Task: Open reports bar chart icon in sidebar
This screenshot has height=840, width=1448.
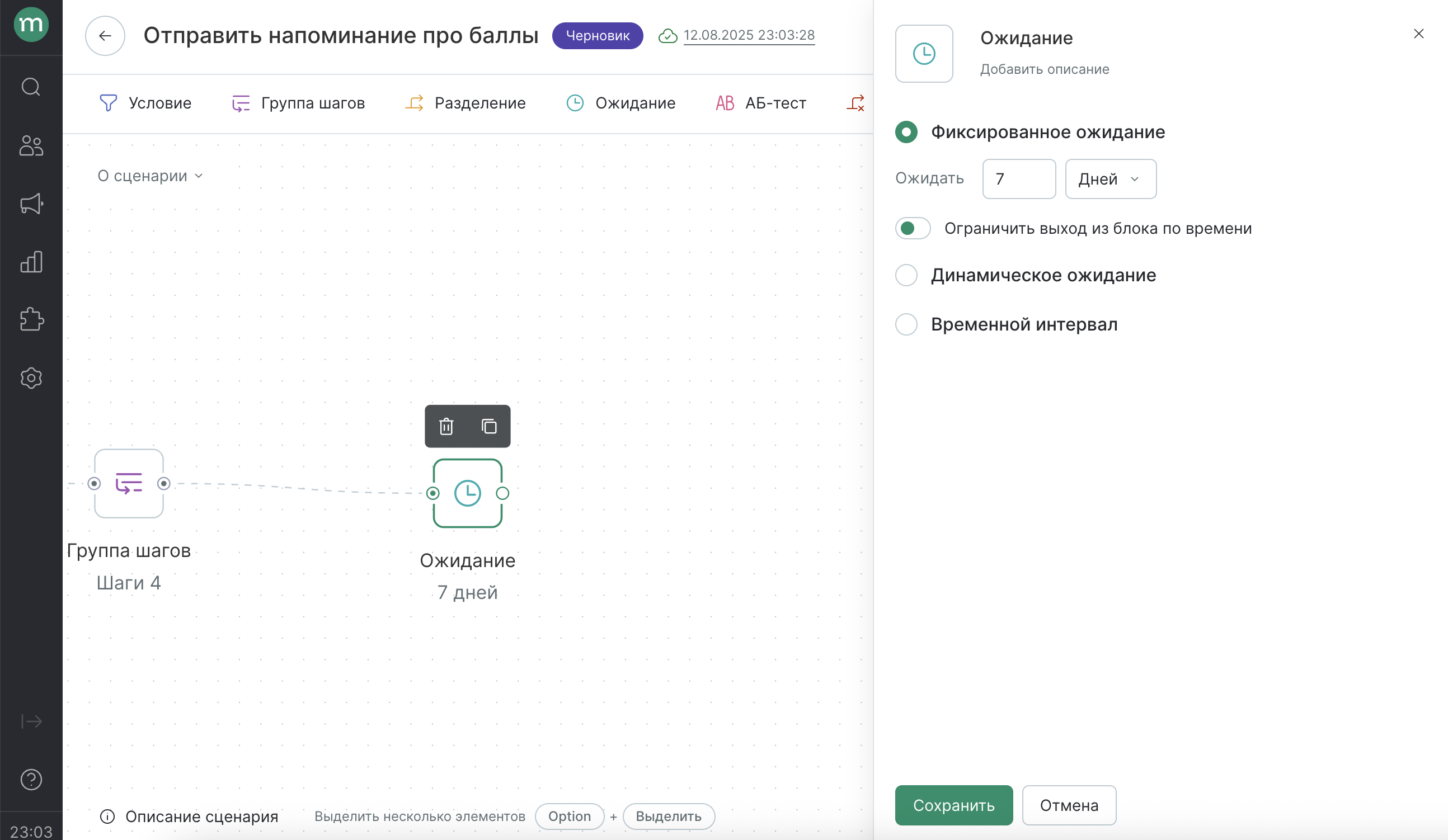Action: tap(31, 262)
